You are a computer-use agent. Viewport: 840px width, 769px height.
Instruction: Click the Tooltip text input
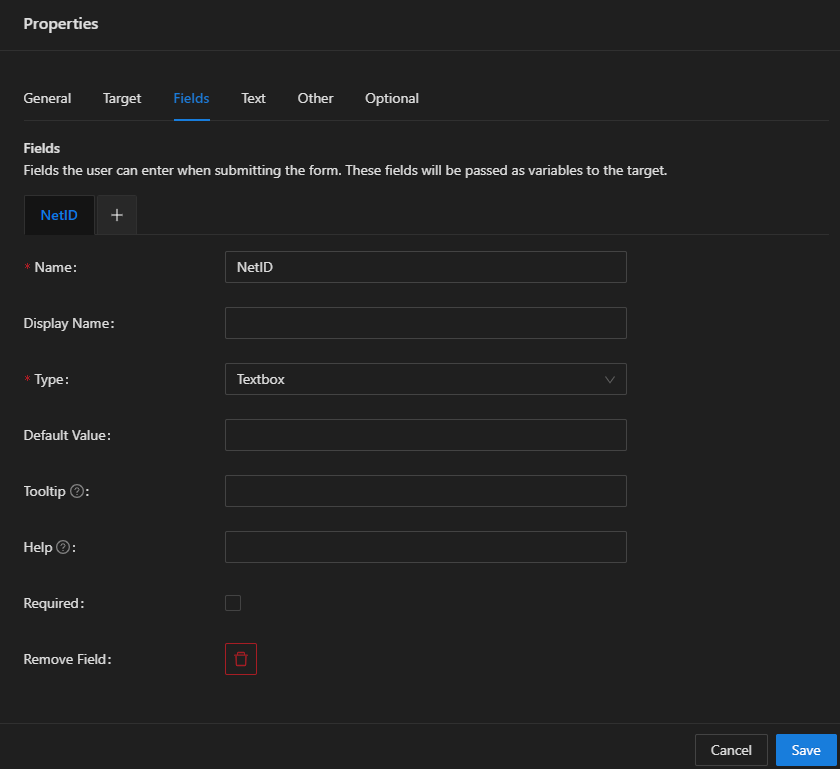tap(425, 491)
